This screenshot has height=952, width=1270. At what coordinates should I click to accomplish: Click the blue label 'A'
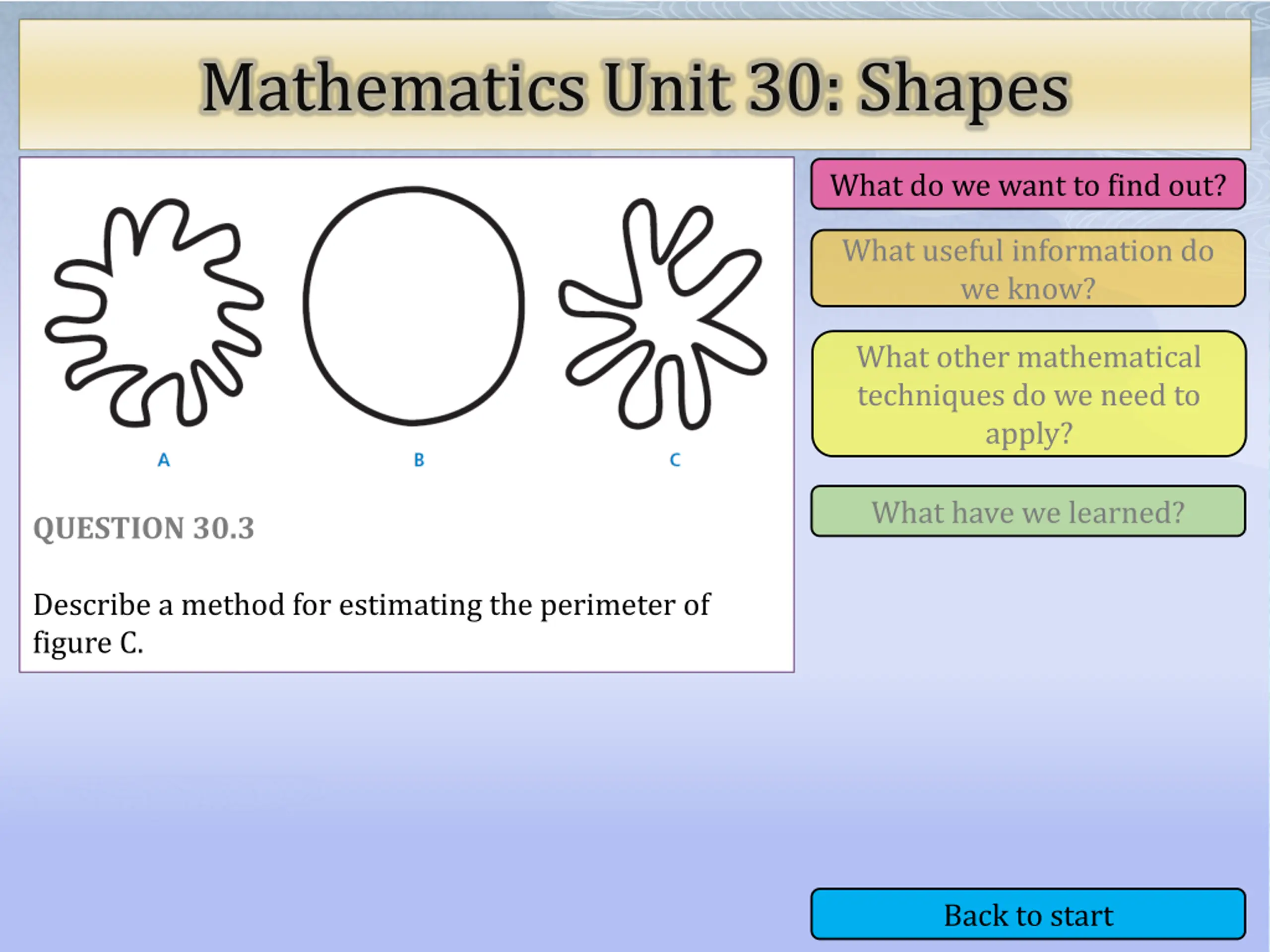[x=164, y=460]
